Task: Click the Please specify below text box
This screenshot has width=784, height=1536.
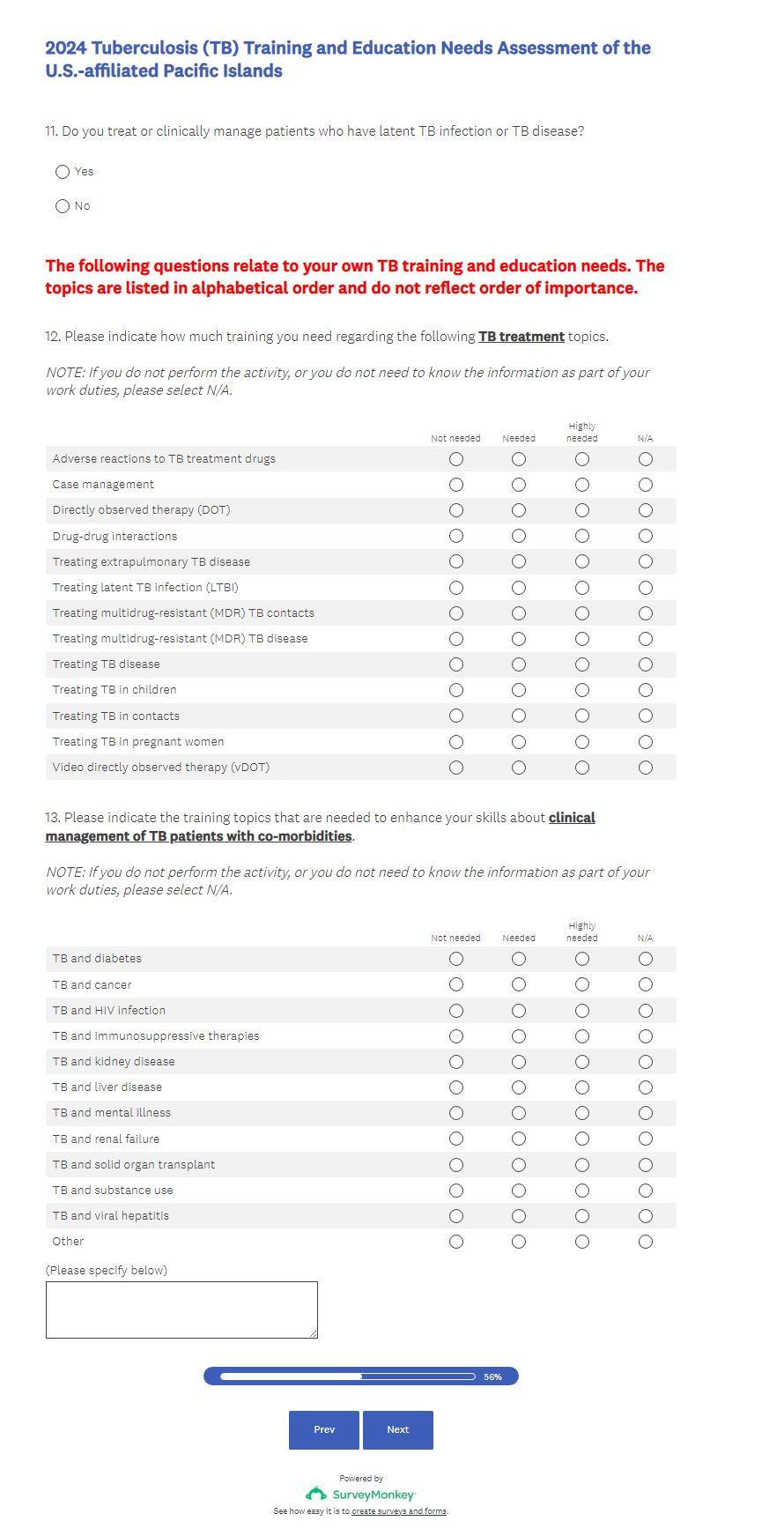Action: click(x=181, y=1310)
